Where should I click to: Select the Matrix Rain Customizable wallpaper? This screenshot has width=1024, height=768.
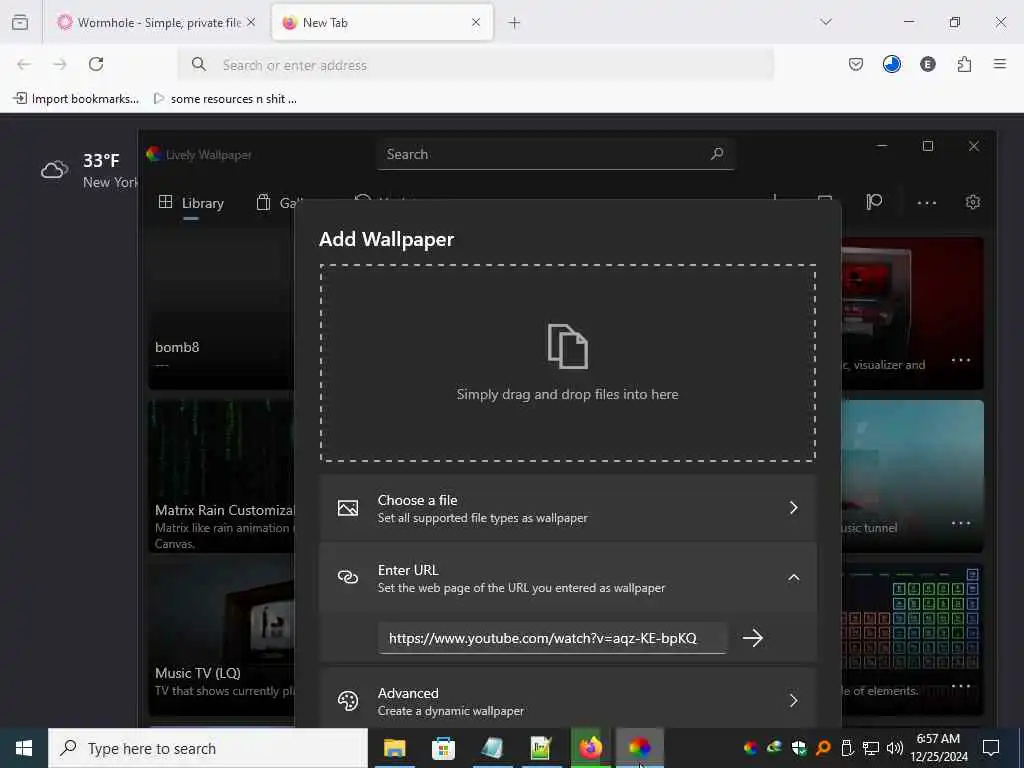(221, 477)
